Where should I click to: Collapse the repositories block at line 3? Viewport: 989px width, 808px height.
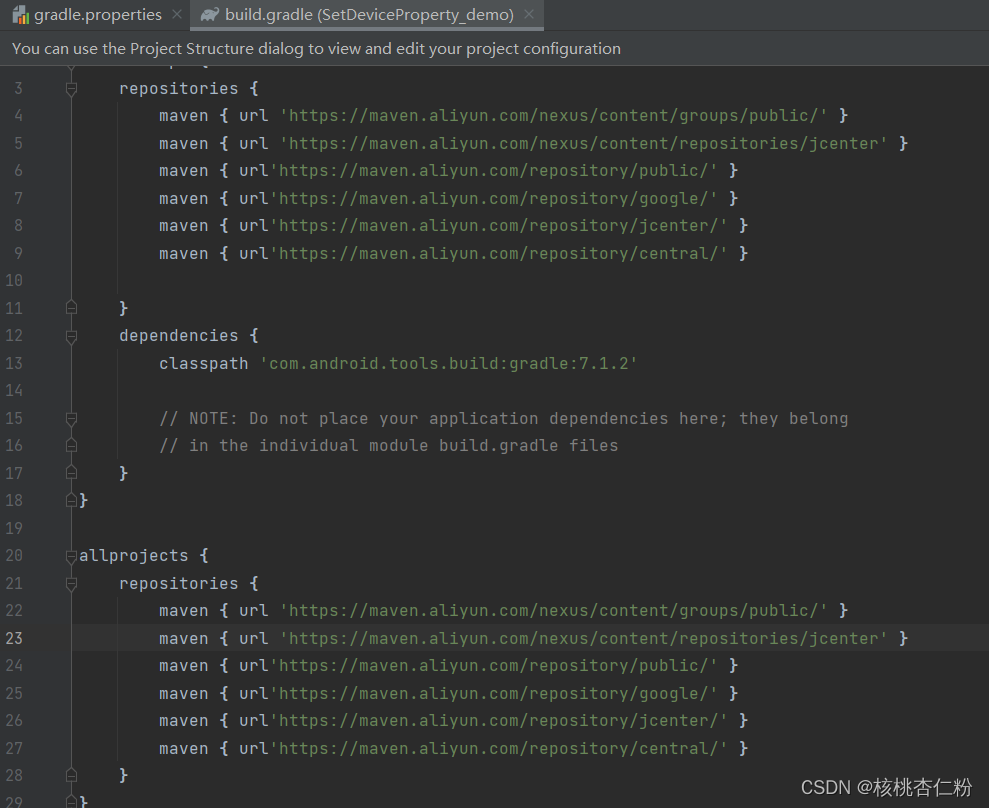pos(70,87)
